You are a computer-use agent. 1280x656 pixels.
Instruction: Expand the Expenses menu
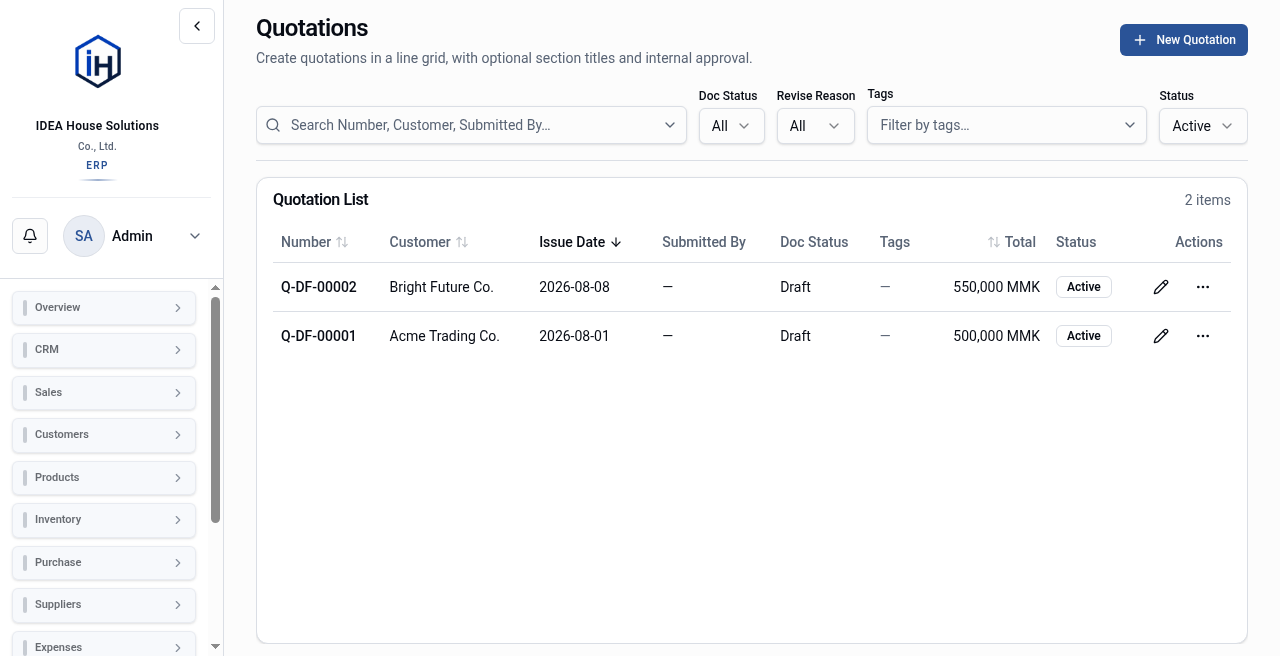104,644
